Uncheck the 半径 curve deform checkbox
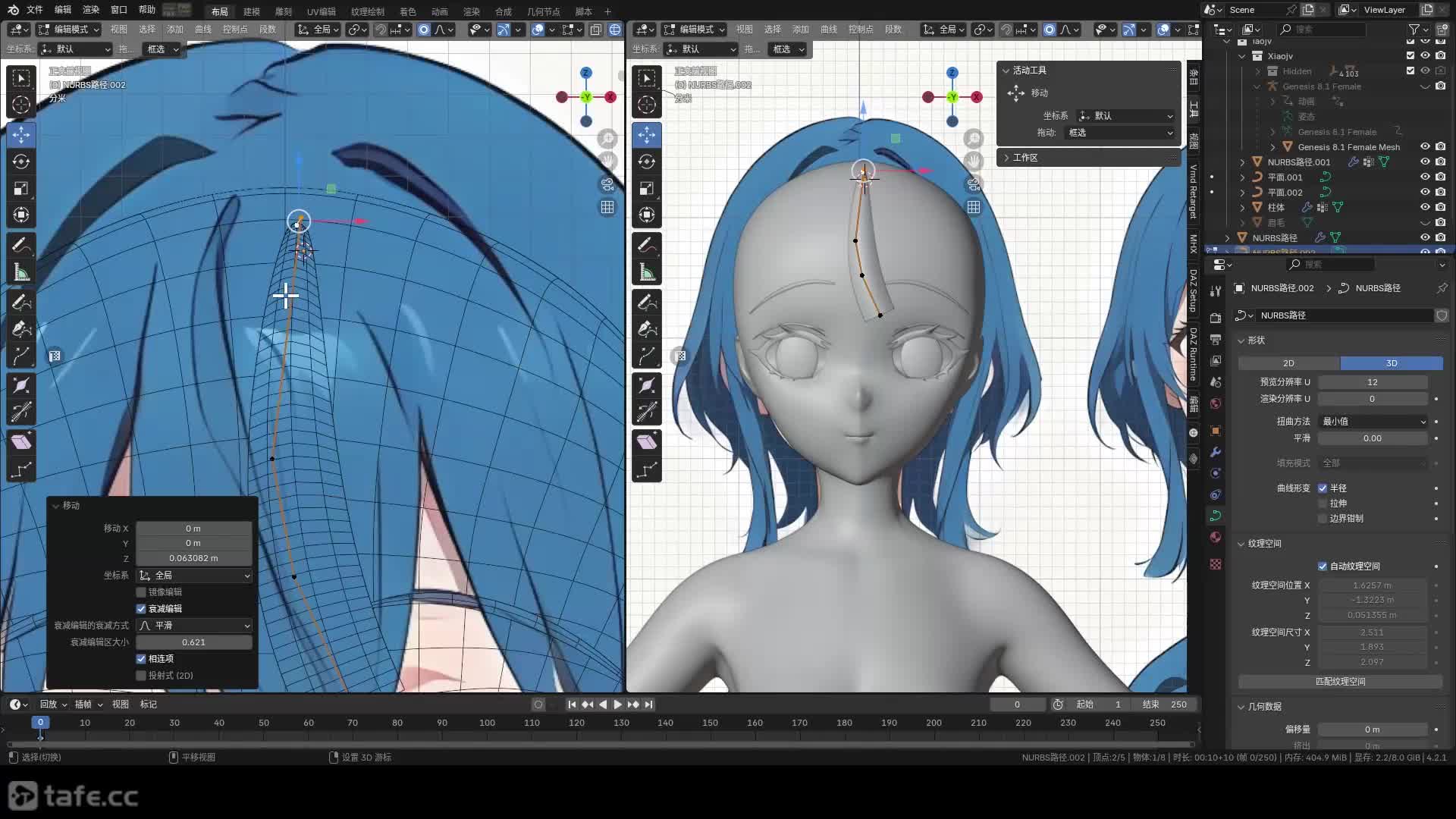1456x819 pixels. point(1323,488)
